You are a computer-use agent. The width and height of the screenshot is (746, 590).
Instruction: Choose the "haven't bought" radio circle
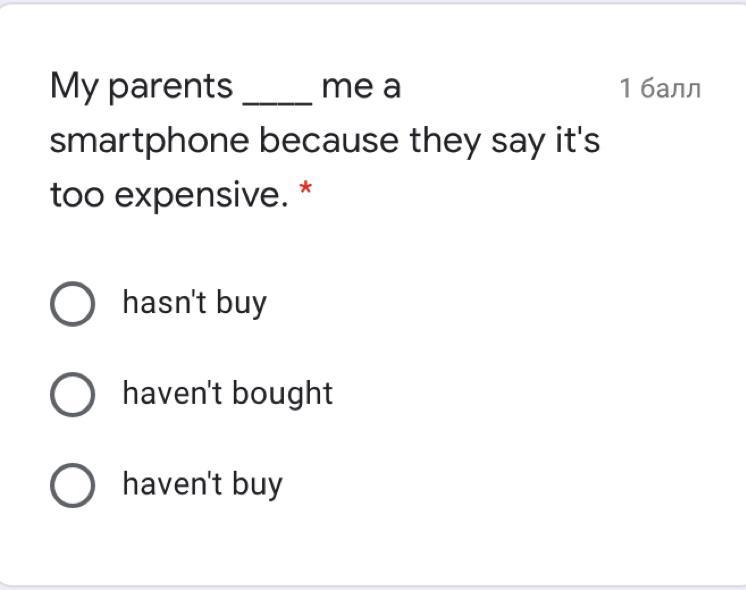tap(73, 395)
